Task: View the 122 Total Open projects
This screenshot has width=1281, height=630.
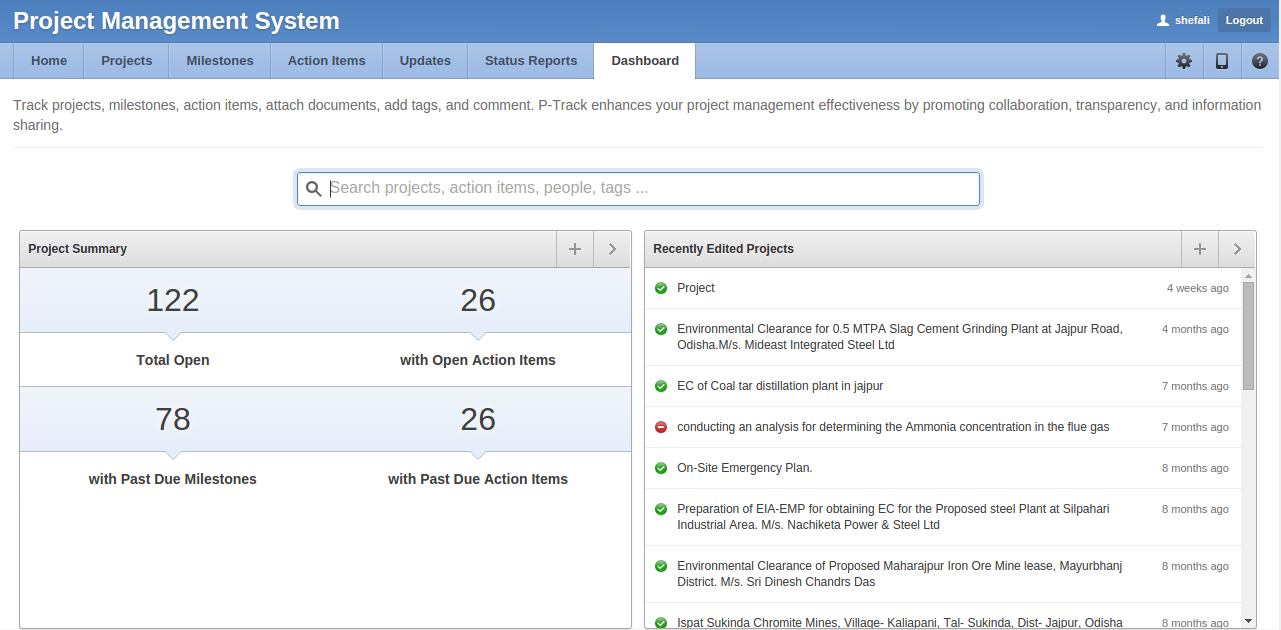Action: click(173, 301)
